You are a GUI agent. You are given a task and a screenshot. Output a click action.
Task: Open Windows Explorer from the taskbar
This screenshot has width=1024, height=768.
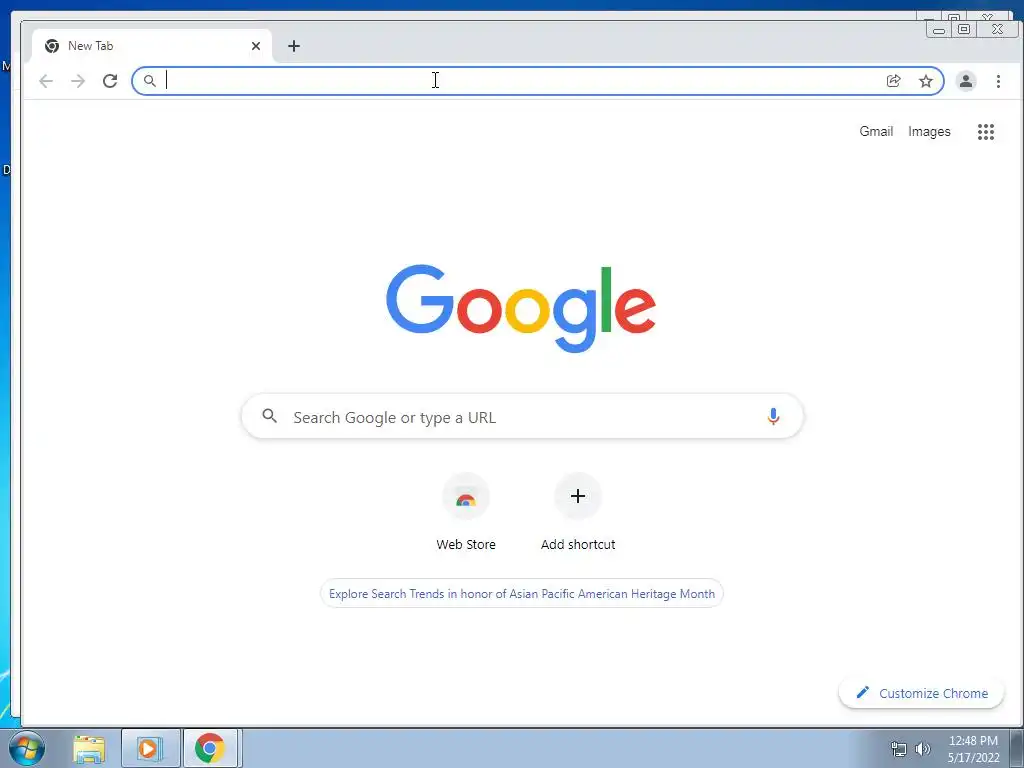point(89,749)
